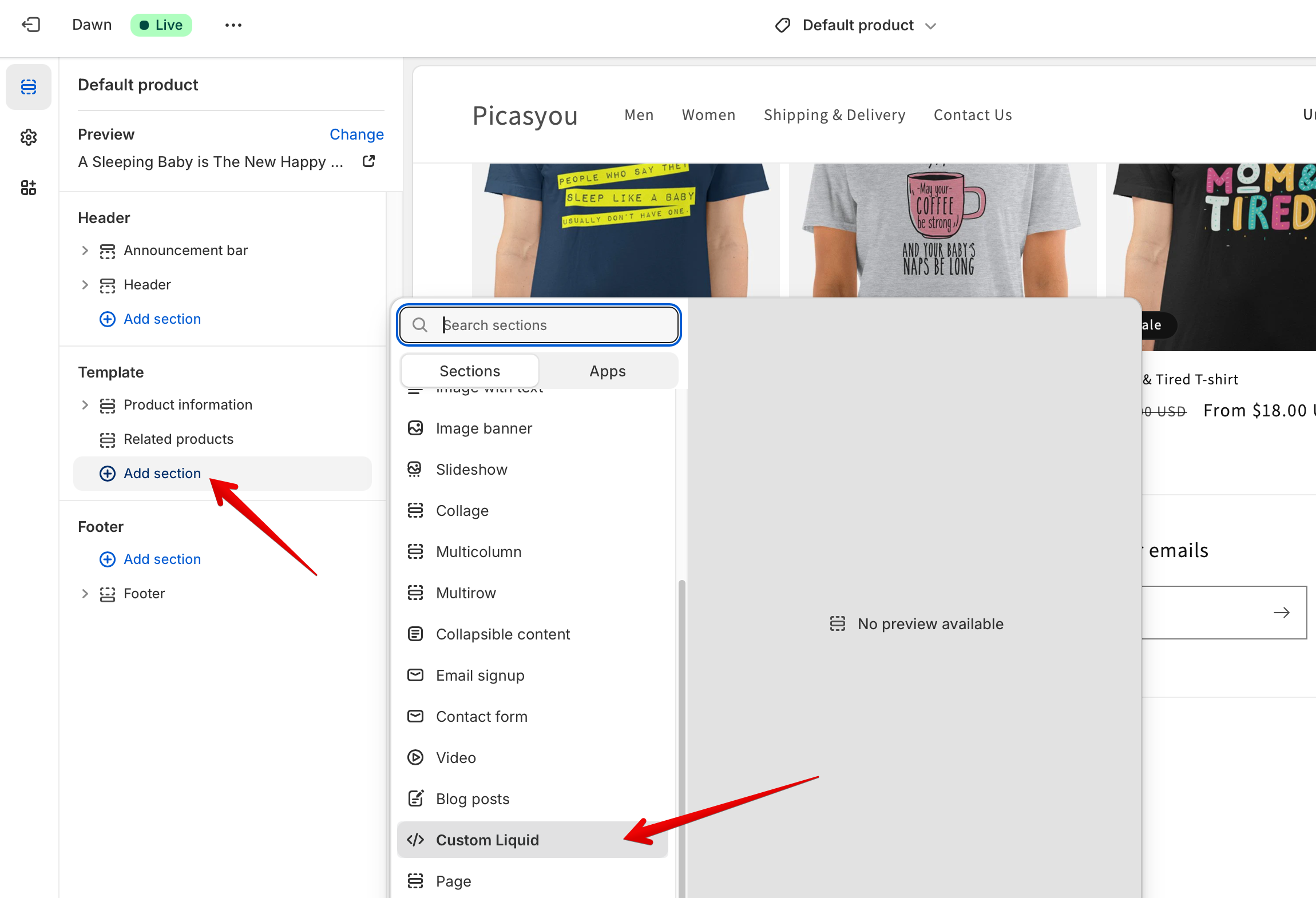Expand the Announcement bar chevron
Image resolution: width=1316 pixels, height=898 pixels.
(85, 251)
